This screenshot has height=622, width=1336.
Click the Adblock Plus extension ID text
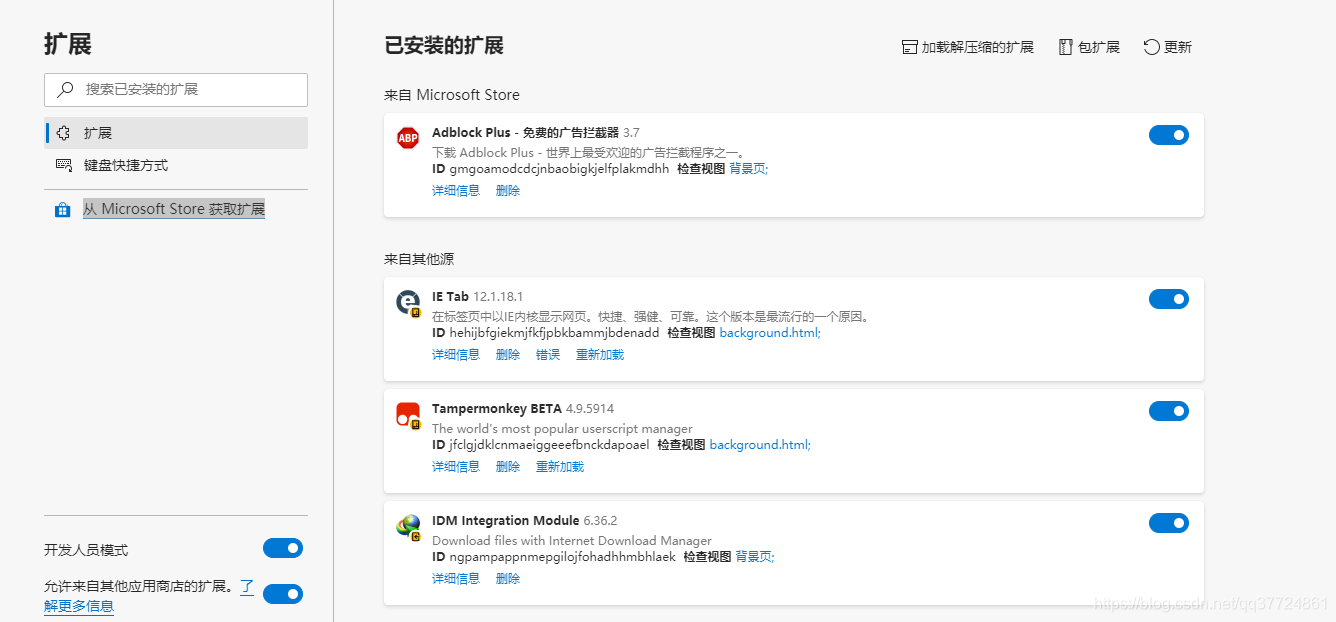(559, 169)
